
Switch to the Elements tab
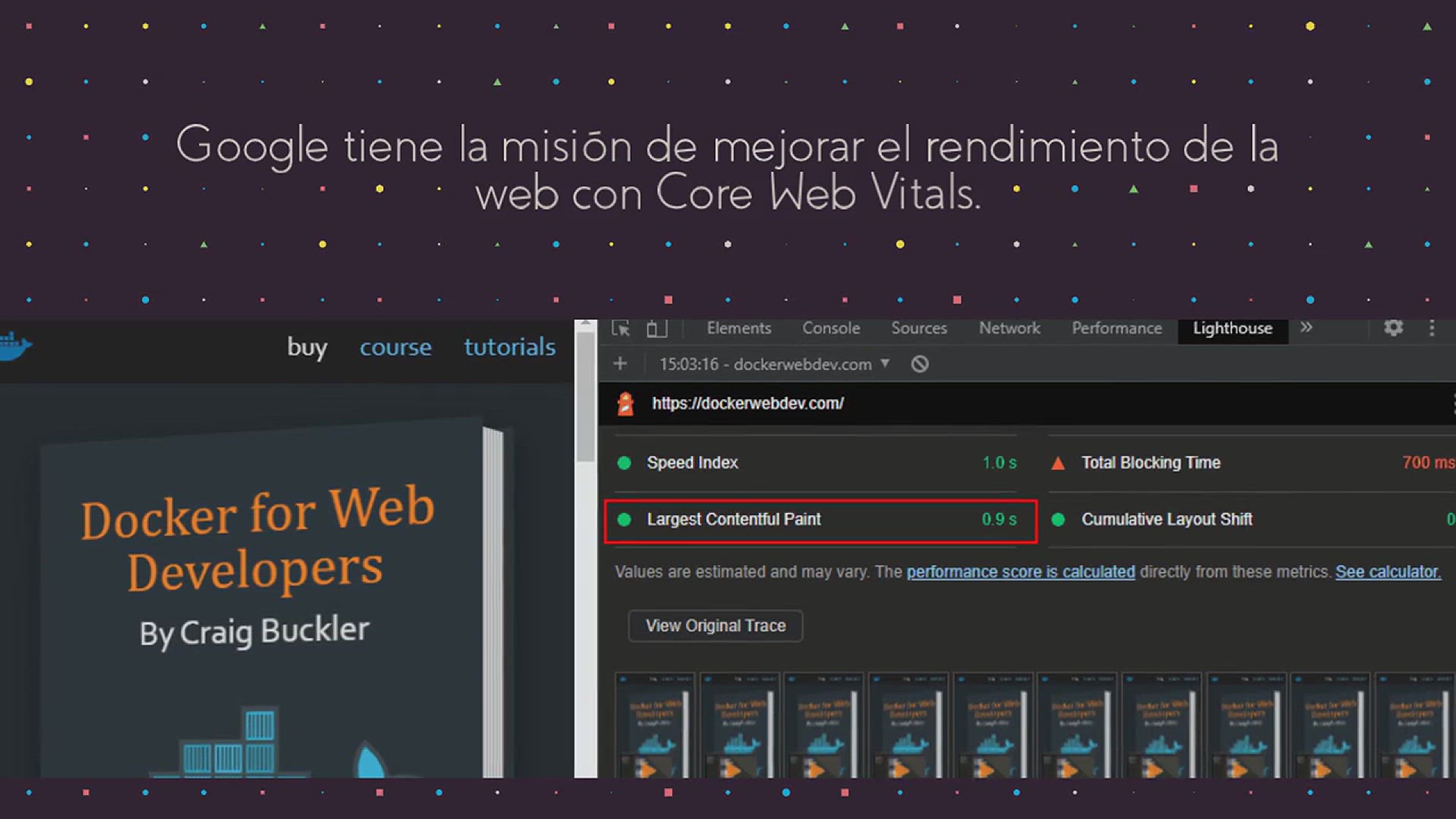(x=739, y=328)
